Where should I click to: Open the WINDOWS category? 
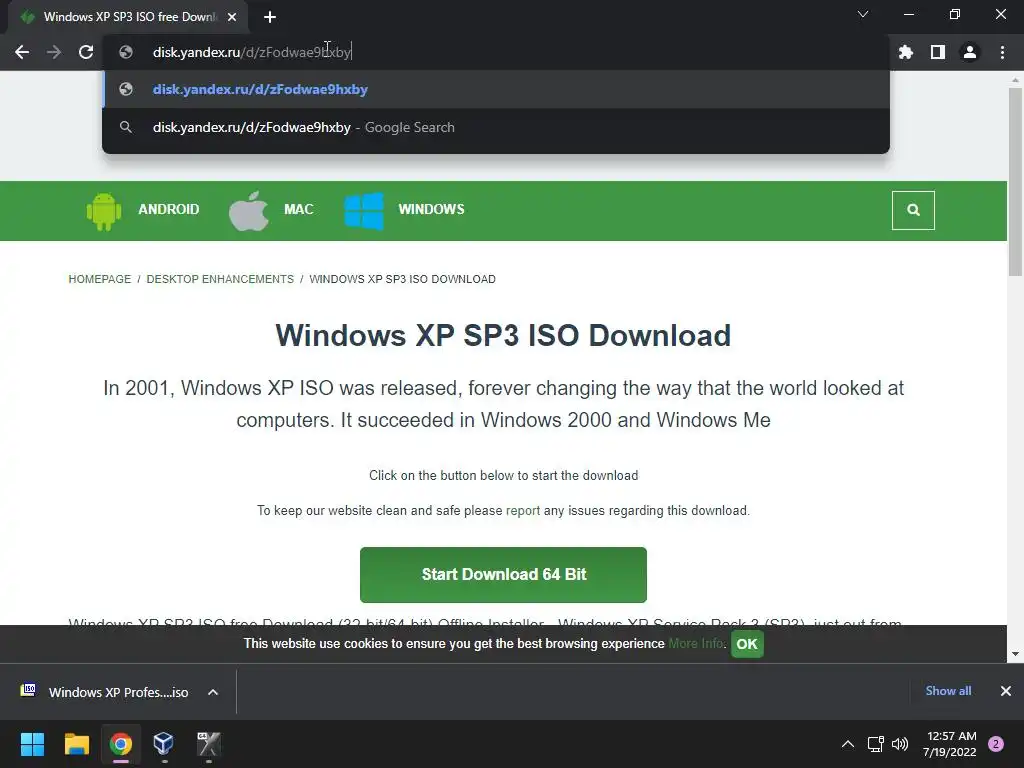click(432, 209)
